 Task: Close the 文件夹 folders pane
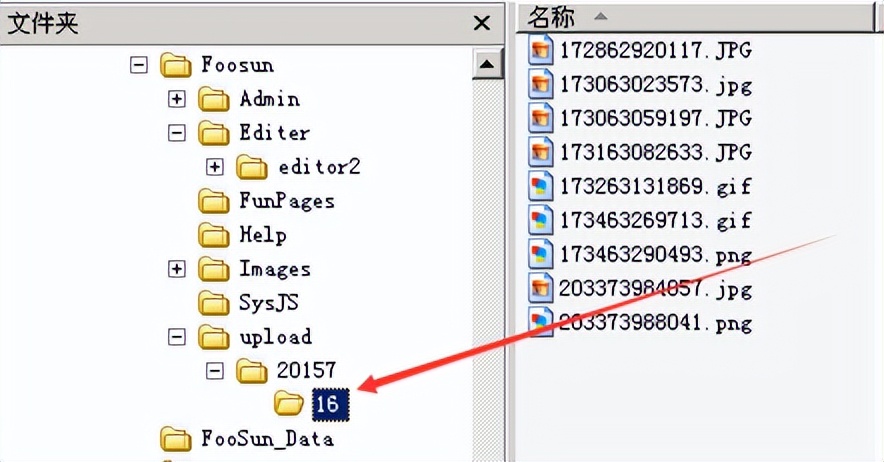pyautogui.click(x=481, y=23)
